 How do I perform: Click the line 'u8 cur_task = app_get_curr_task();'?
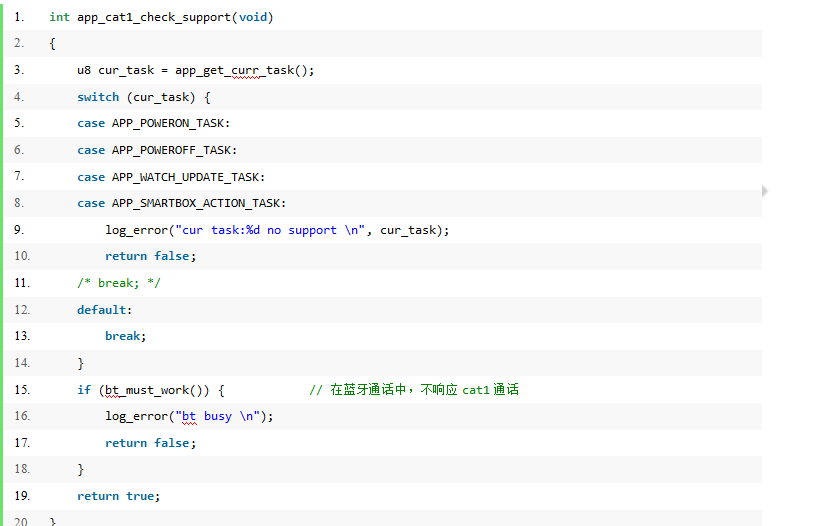[x=195, y=70]
